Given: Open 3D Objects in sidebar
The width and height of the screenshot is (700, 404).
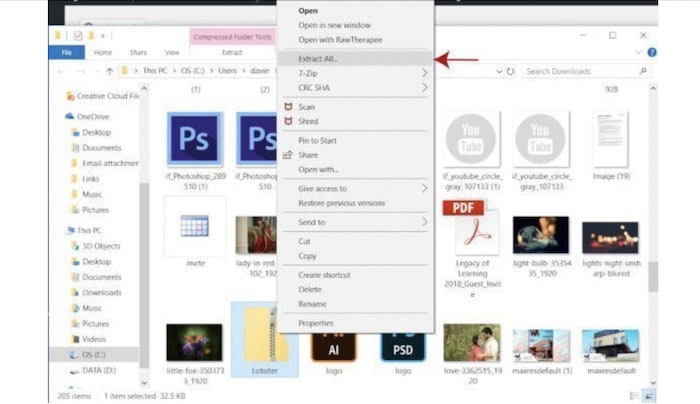Looking at the screenshot, I should click(x=96, y=246).
